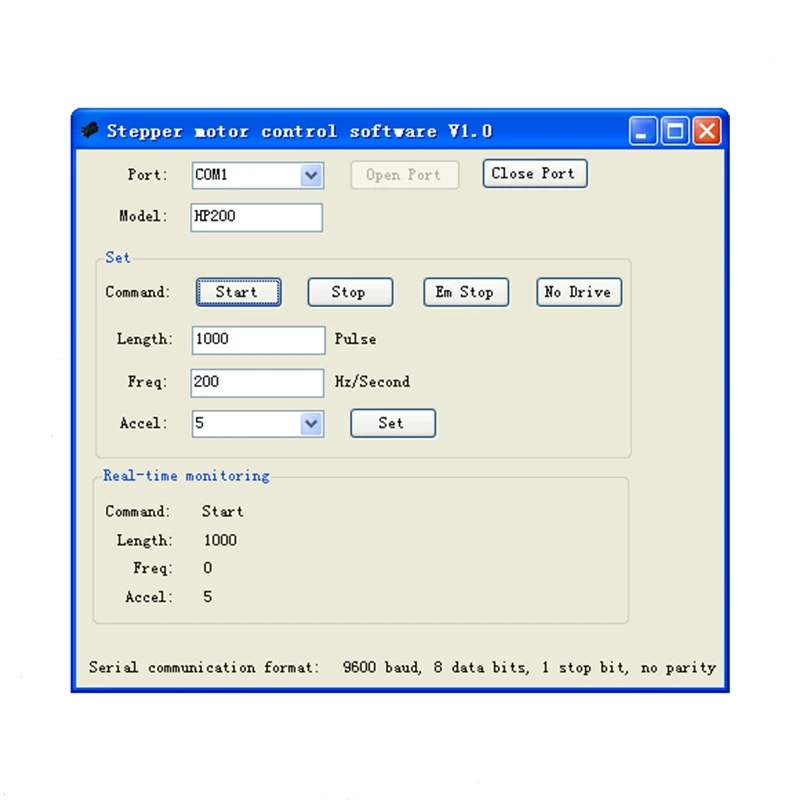Click the Length input showing 1000
The width and height of the screenshot is (800, 800).
(258, 340)
